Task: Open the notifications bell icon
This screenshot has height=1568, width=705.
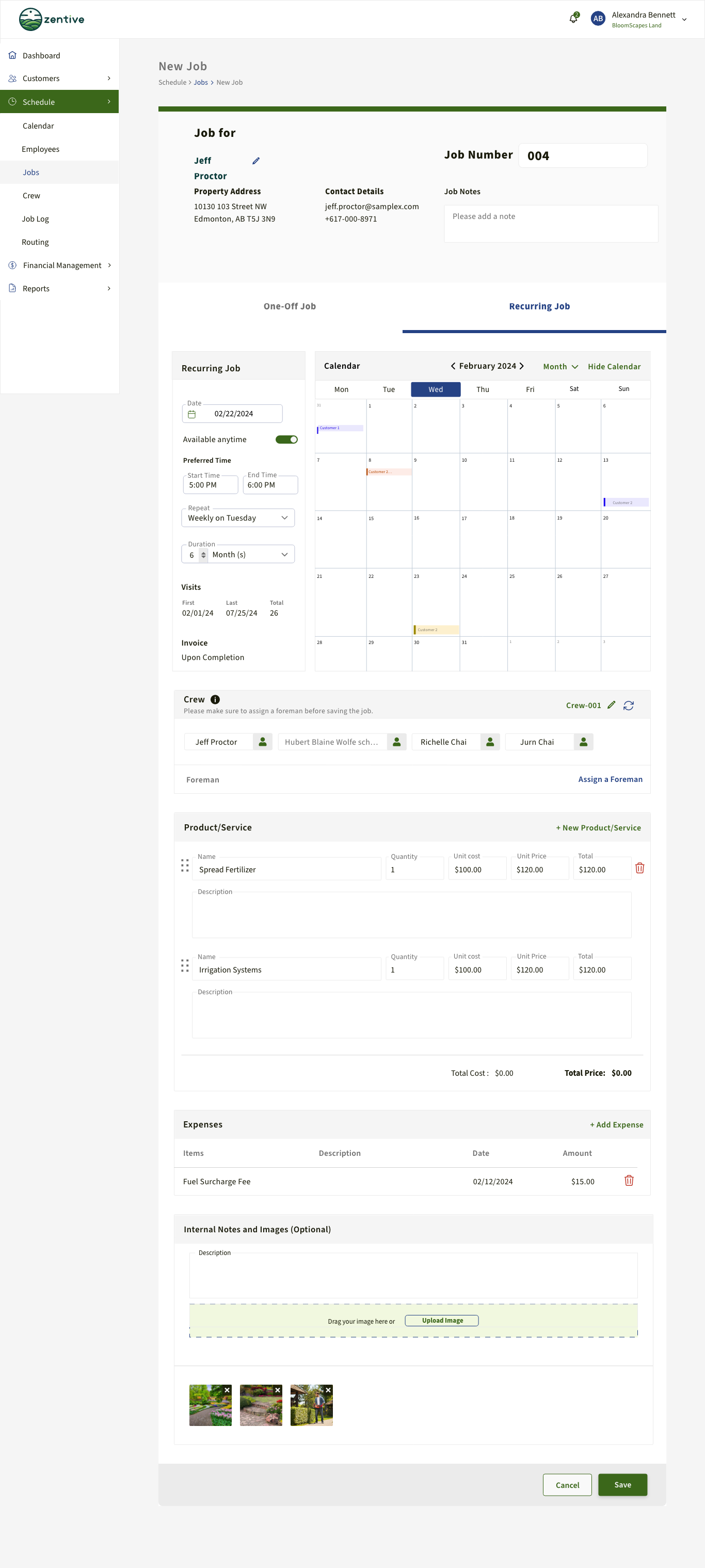Action: click(x=573, y=19)
